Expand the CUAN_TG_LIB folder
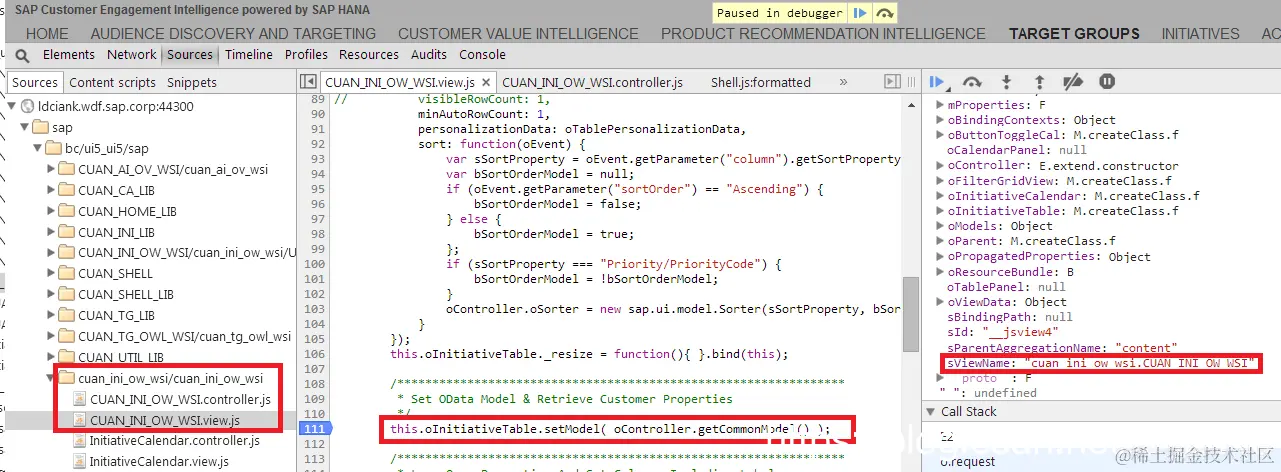The height and width of the screenshot is (472, 1281). click(52, 316)
